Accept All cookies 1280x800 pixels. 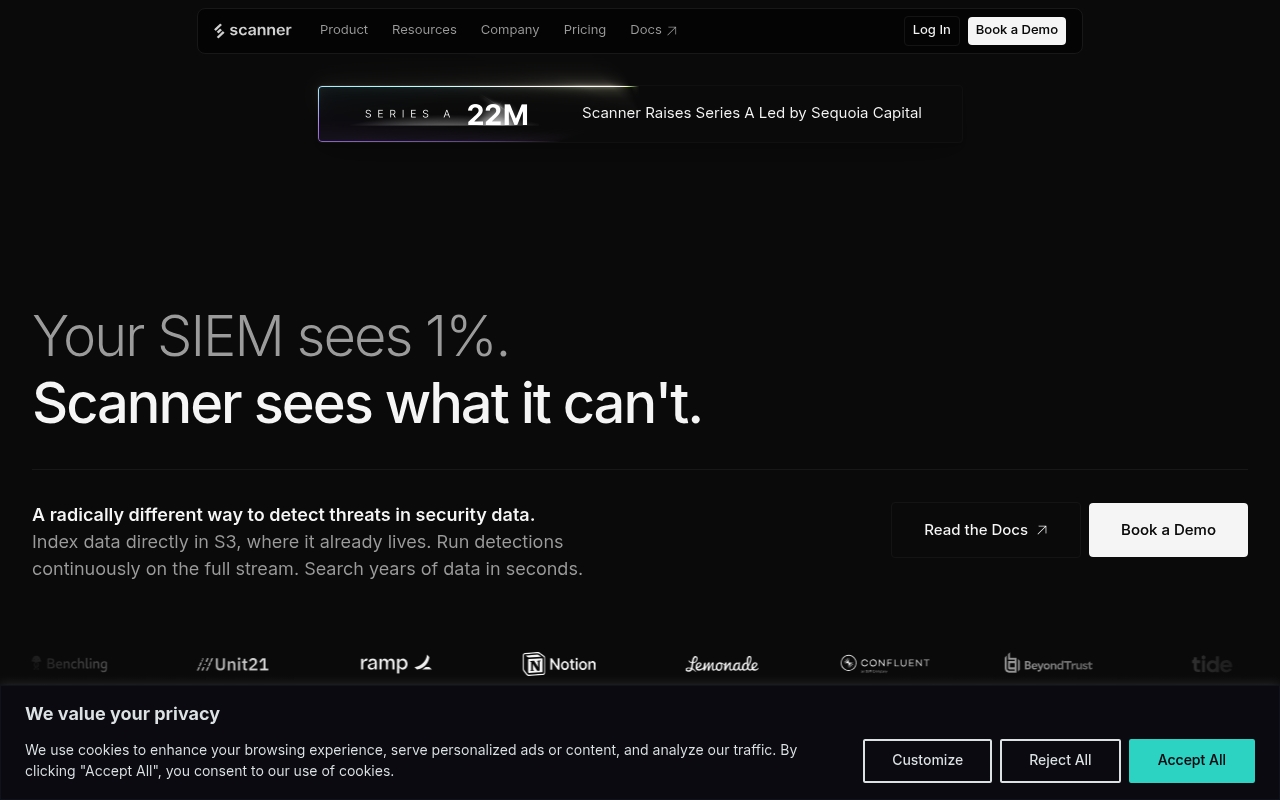(x=1192, y=761)
